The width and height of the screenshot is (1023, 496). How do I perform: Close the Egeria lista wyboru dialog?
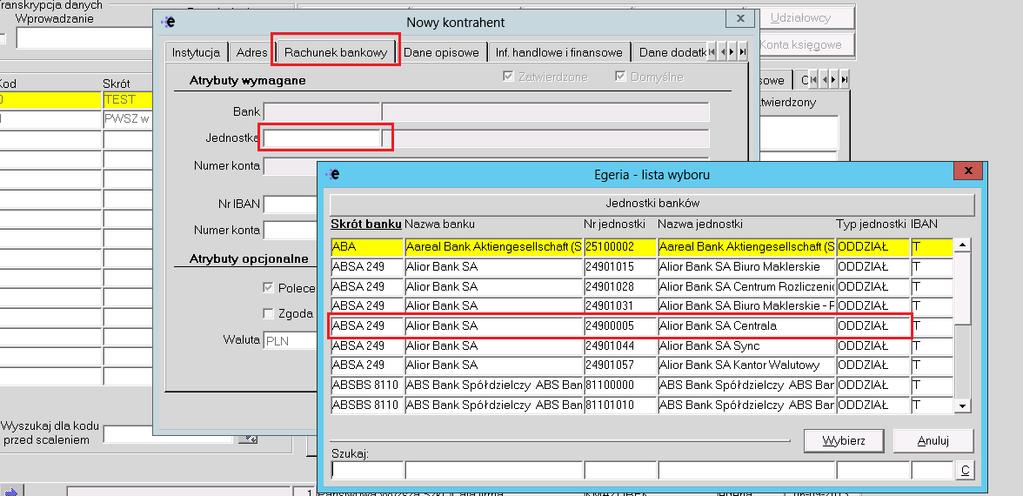[969, 171]
